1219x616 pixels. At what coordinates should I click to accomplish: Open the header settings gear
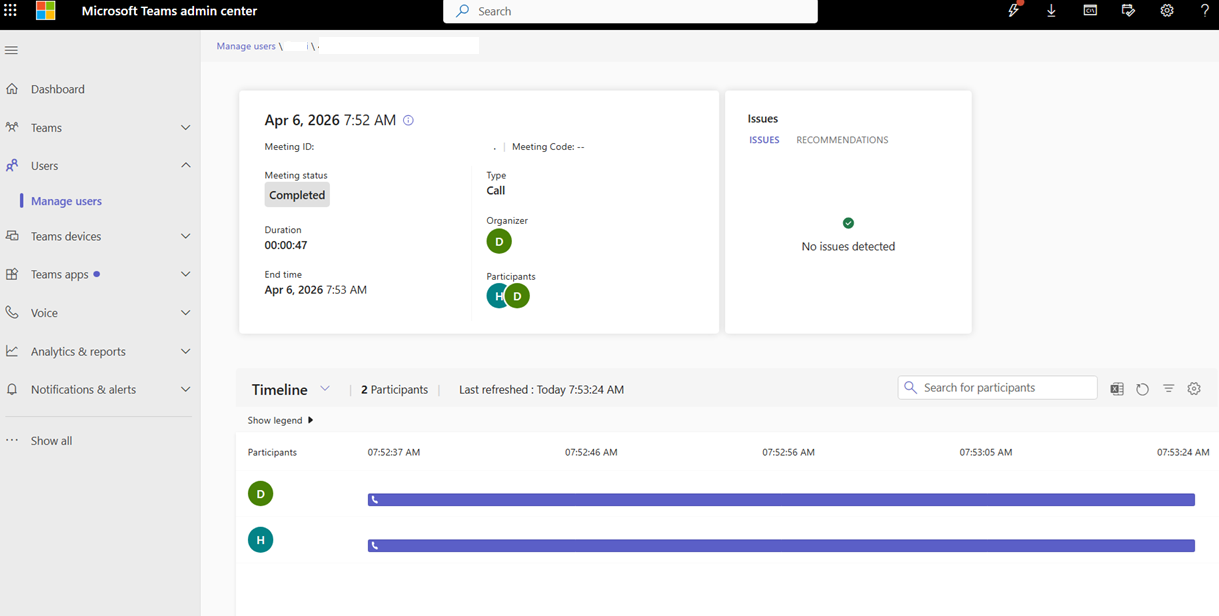(x=1167, y=11)
